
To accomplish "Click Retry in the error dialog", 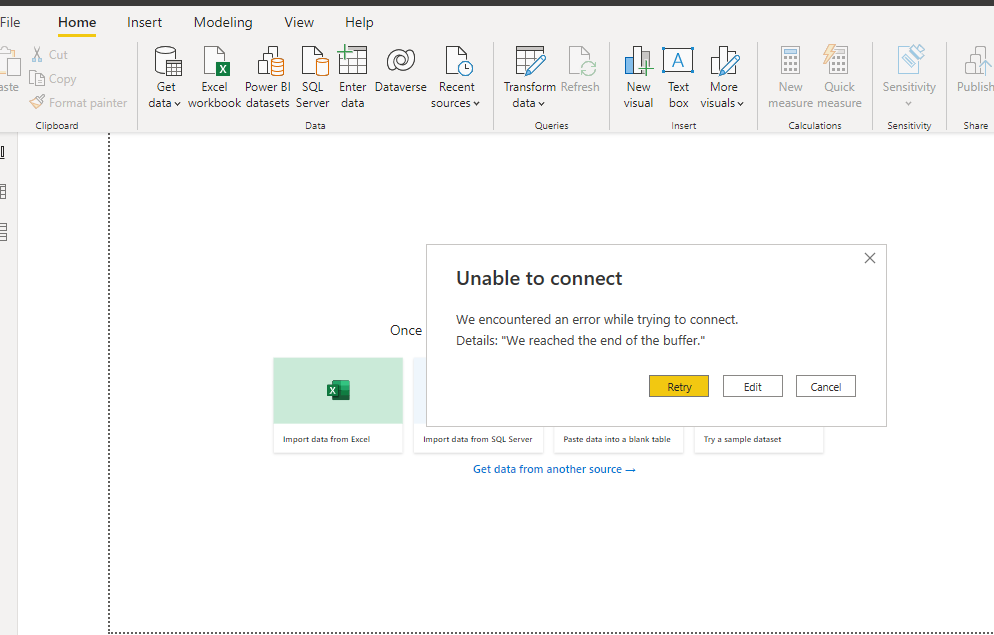I will [x=679, y=387].
